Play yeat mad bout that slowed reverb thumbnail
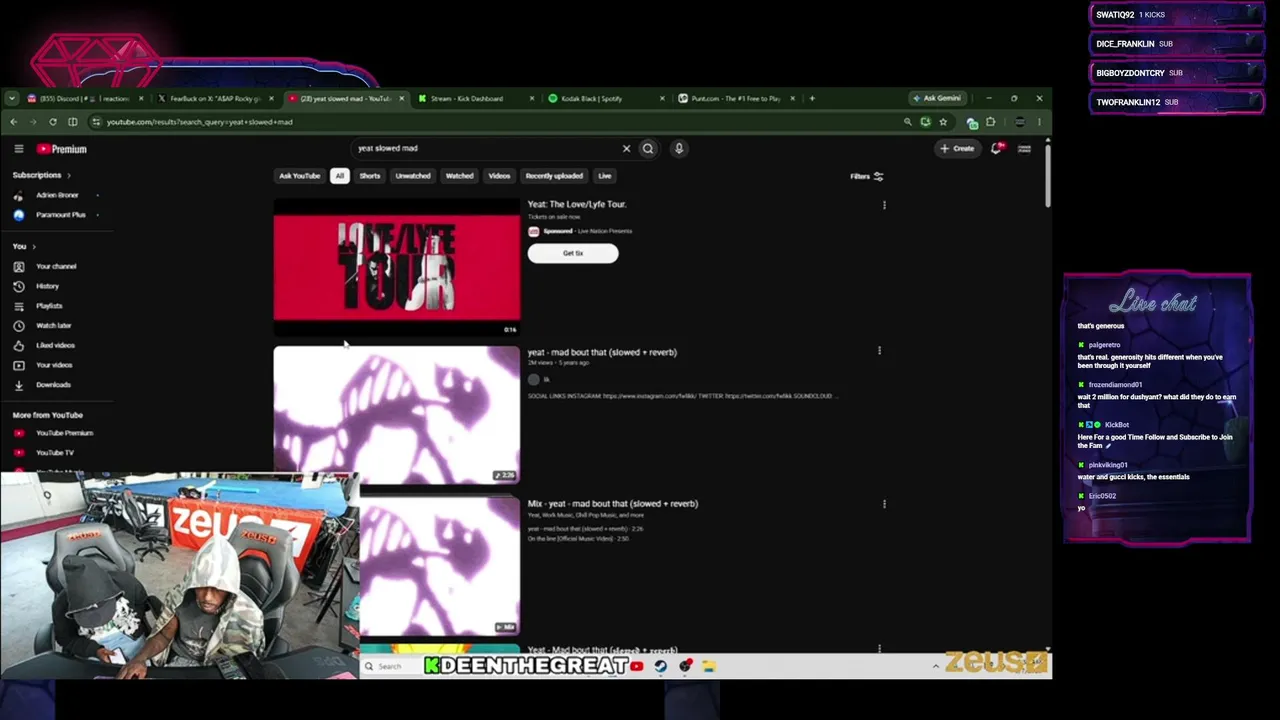 tap(397, 415)
